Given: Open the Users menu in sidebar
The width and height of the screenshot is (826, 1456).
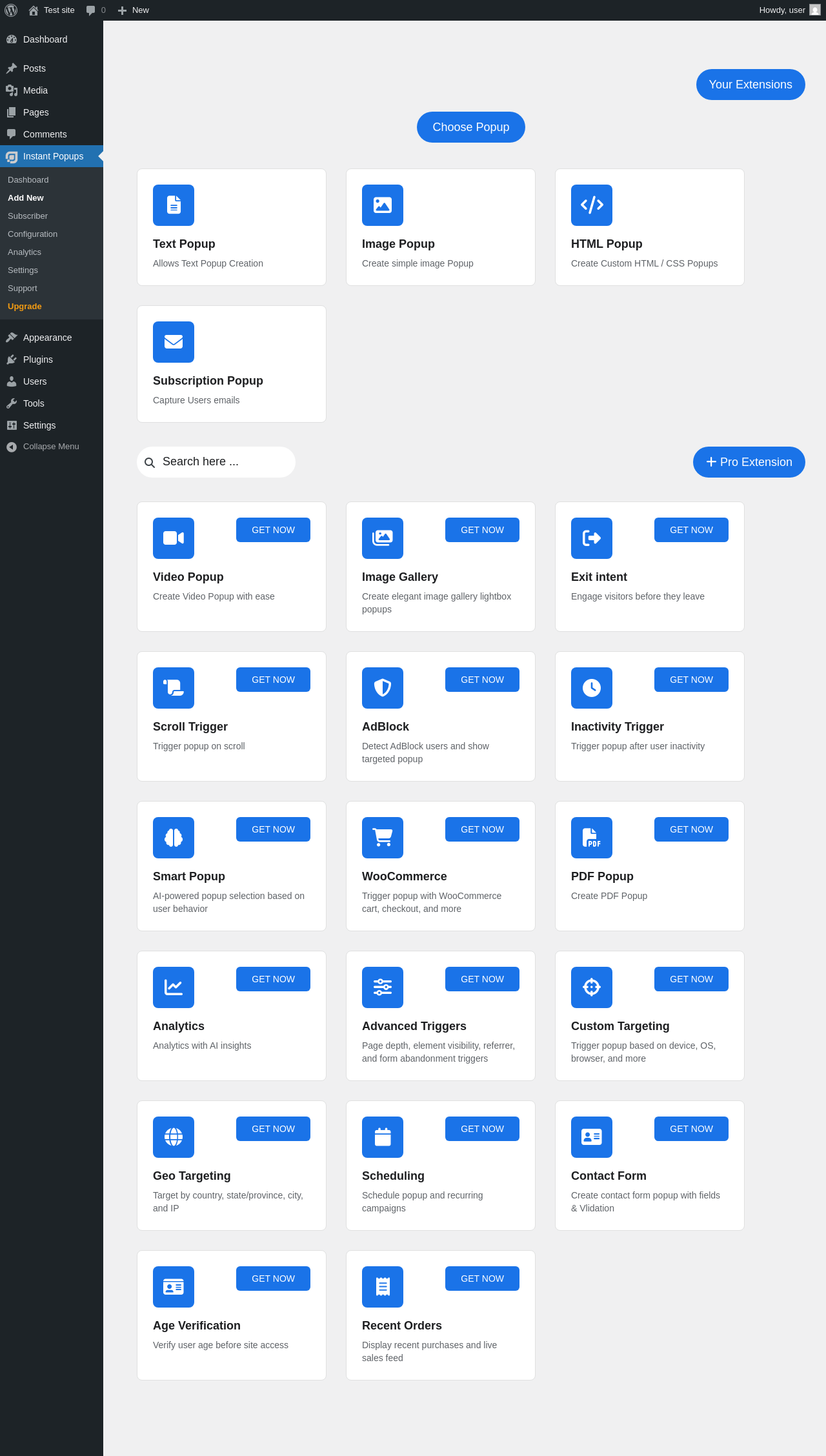Looking at the screenshot, I should [x=52, y=381].
